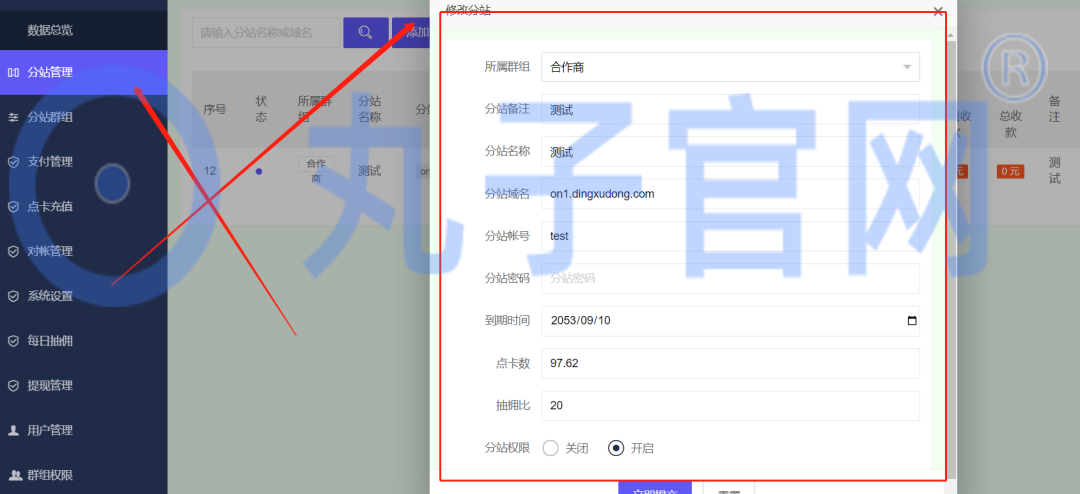Click the reset button beside 立即提交
1080x494 pixels.
pyautogui.click(x=729, y=488)
